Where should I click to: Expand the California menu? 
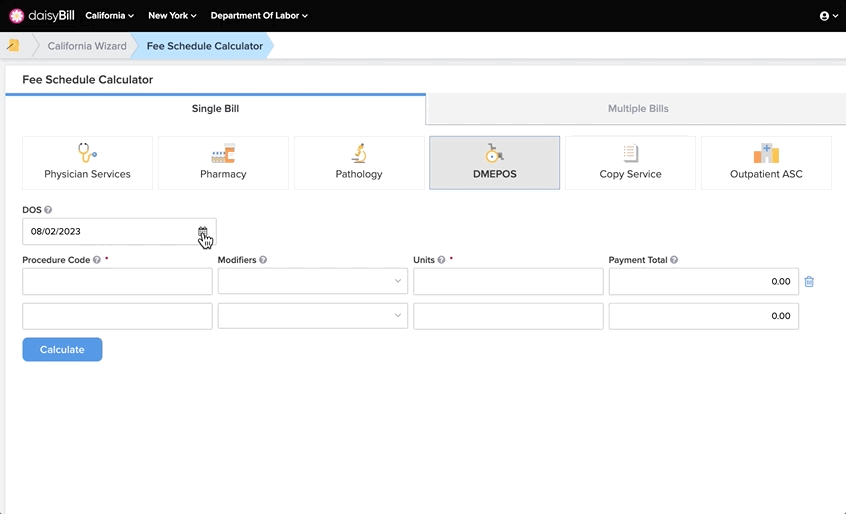click(110, 16)
